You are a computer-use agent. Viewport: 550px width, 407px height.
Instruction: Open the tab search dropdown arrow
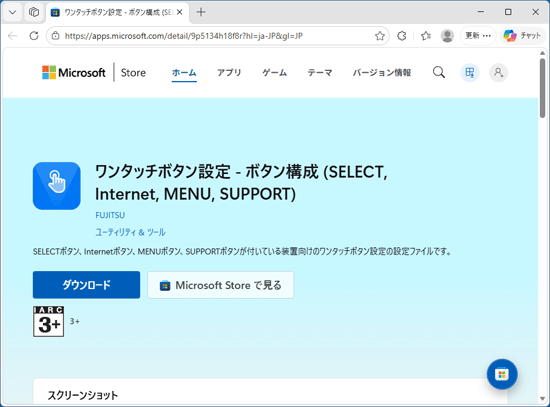pos(13,12)
